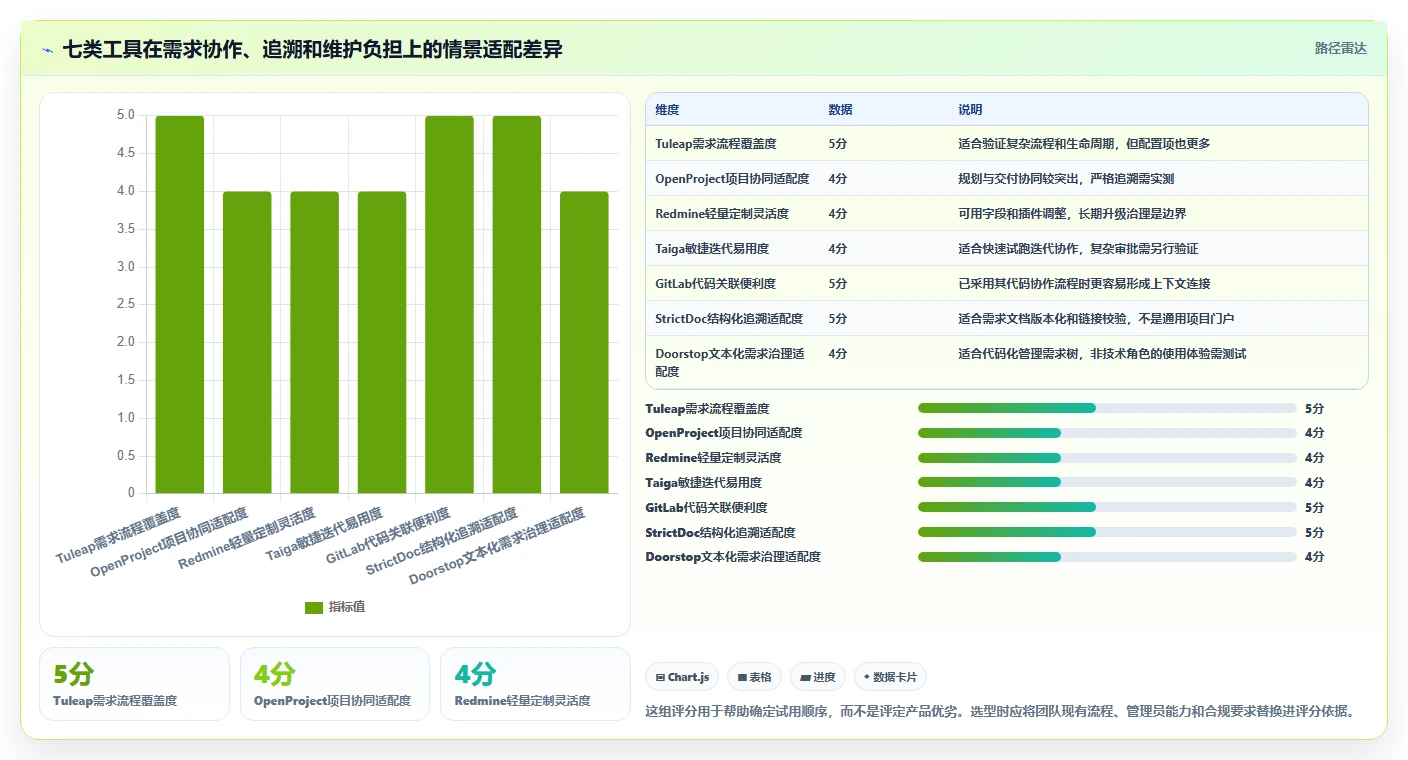The image size is (1408, 760).
Task: Toggle the 指标值 legend entry under the chart
Action: click(335, 607)
